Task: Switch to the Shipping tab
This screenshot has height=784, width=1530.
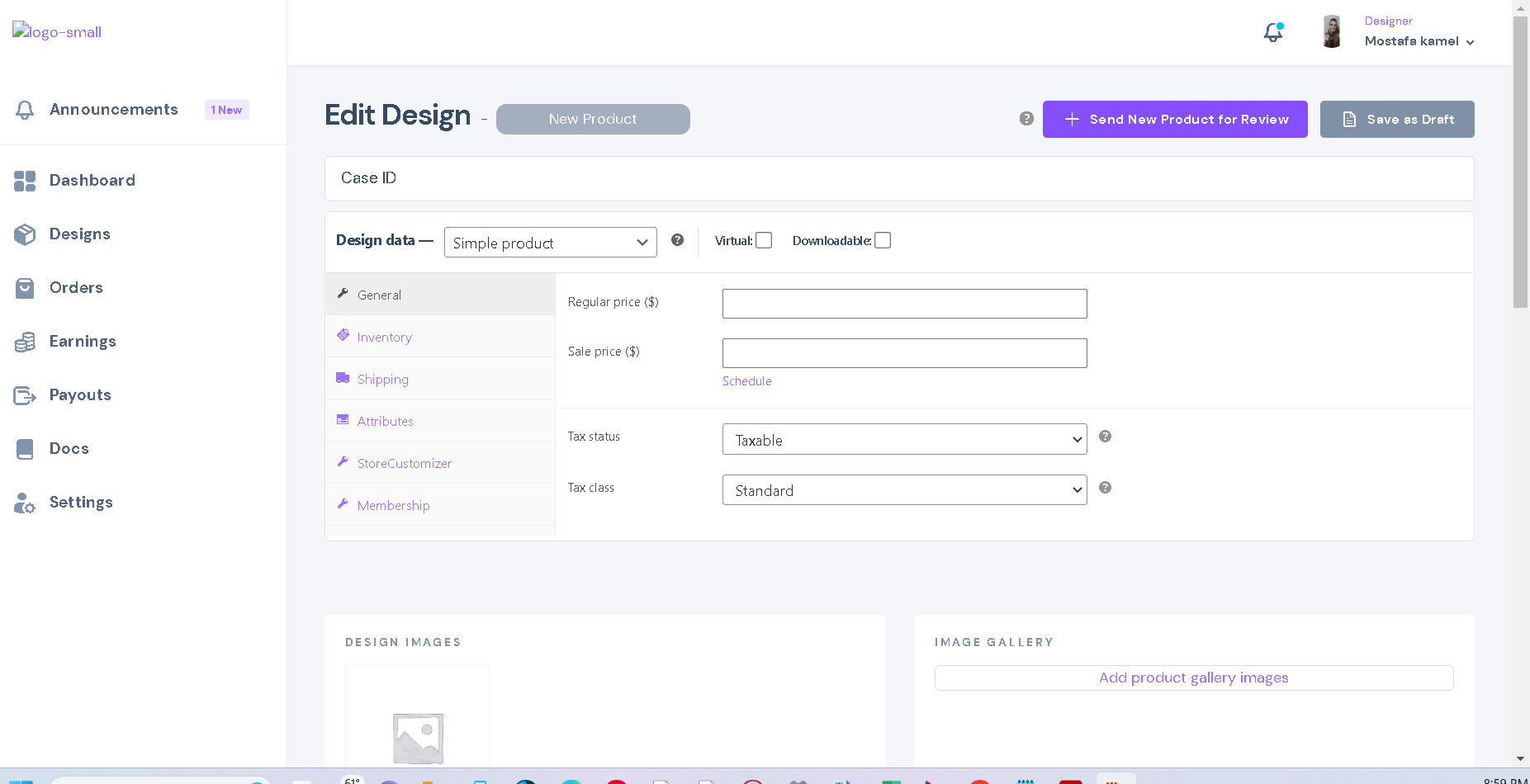Action: [x=440, y=379]
